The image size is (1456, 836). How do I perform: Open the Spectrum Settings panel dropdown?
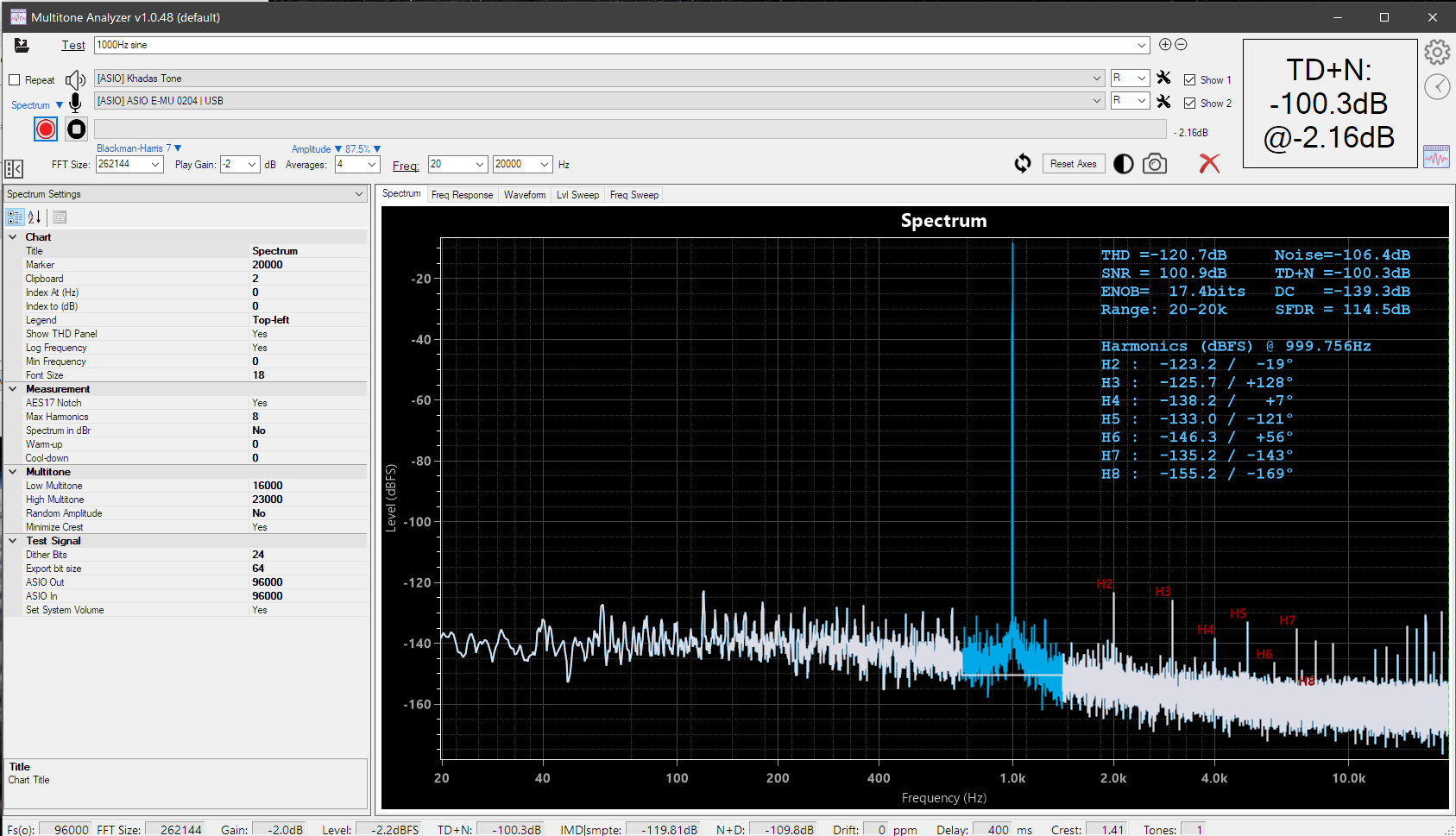359,194
